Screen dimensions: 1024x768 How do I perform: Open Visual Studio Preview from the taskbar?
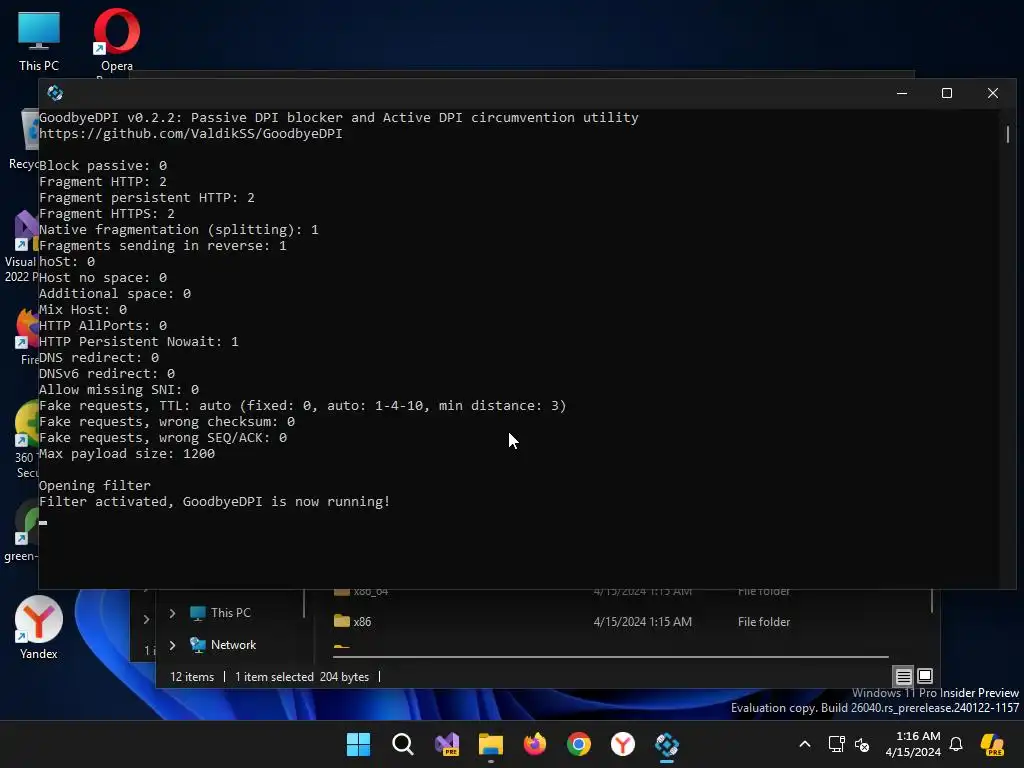(447, 744)
